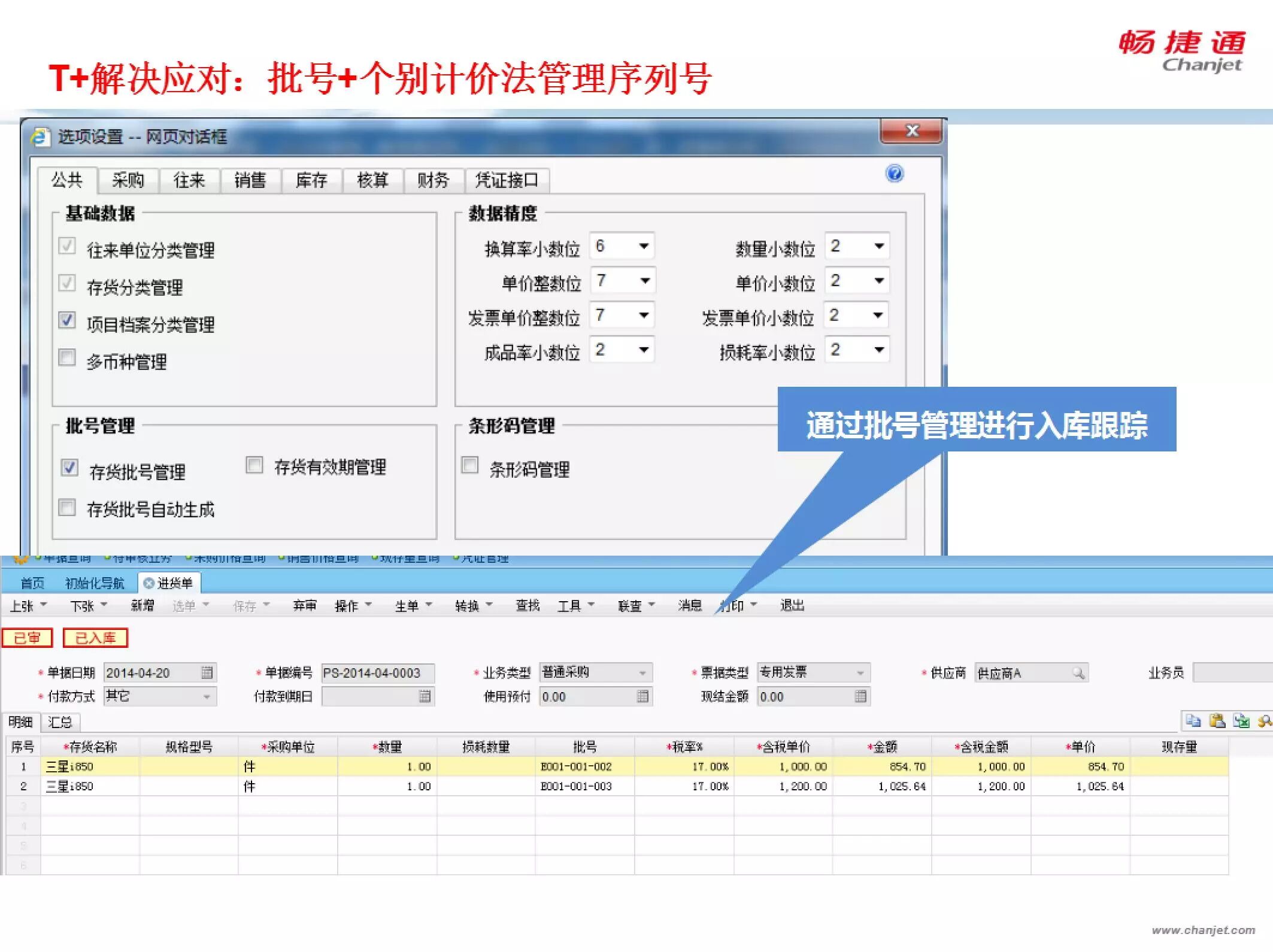The width and height of the screenshot is (1273, 952).
Task: Enable 存货有效期管理 checkbox
Action: click(254, 465)
